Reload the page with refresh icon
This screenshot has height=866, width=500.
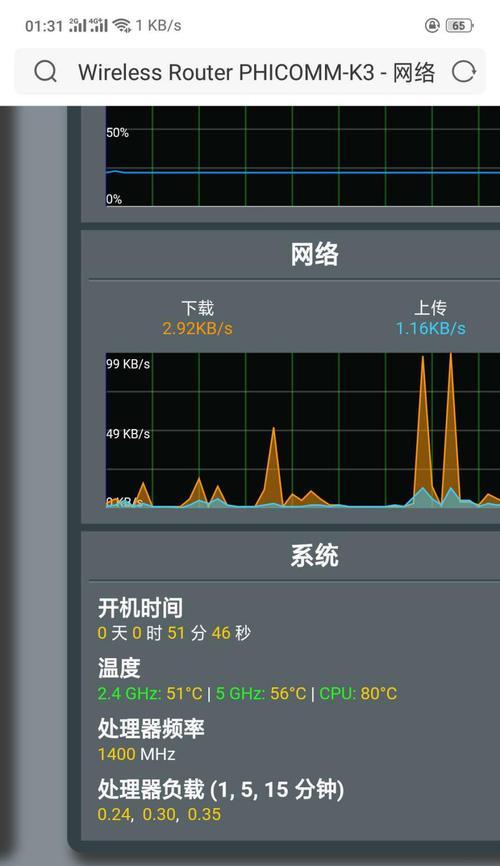tap(463, 72)
